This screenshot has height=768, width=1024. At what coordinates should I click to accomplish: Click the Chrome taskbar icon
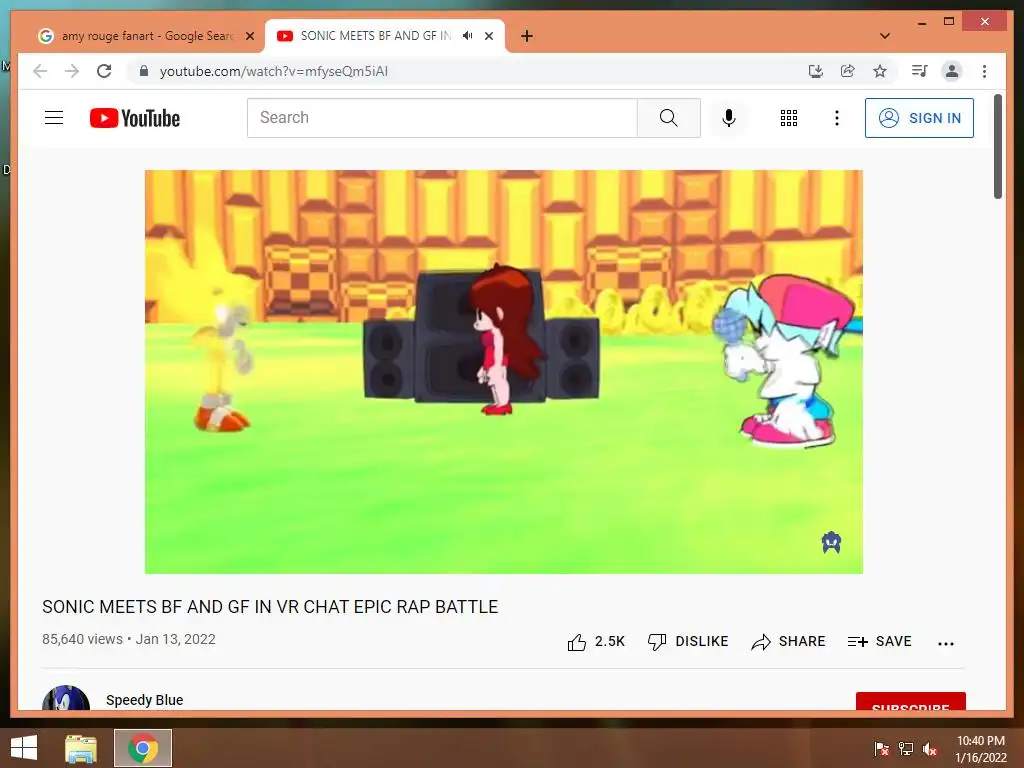(143, 748)
